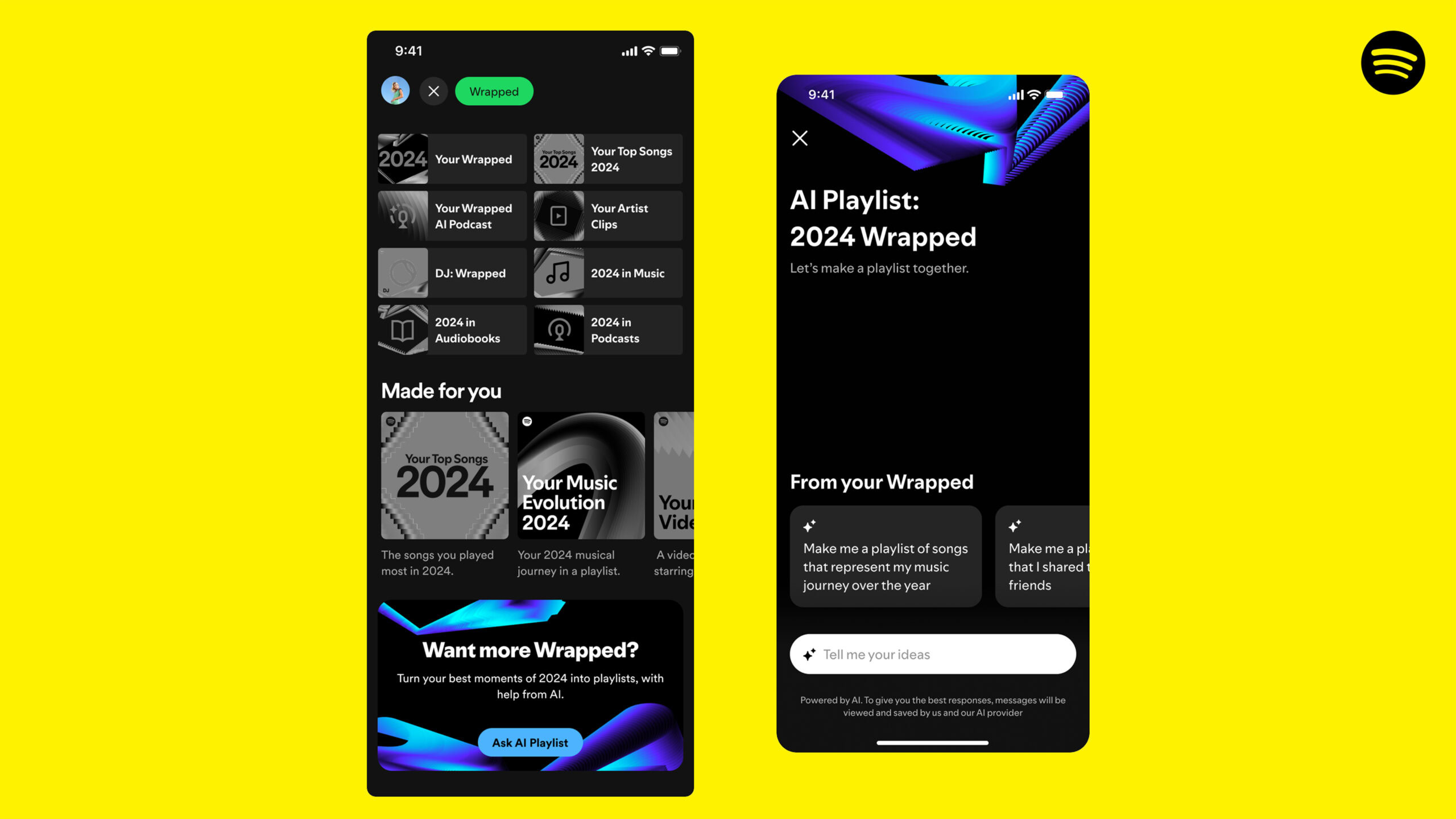This screenshot has width=1456, height=819.
Task: Open Your Wrapped section
Action: click(451, 158)
